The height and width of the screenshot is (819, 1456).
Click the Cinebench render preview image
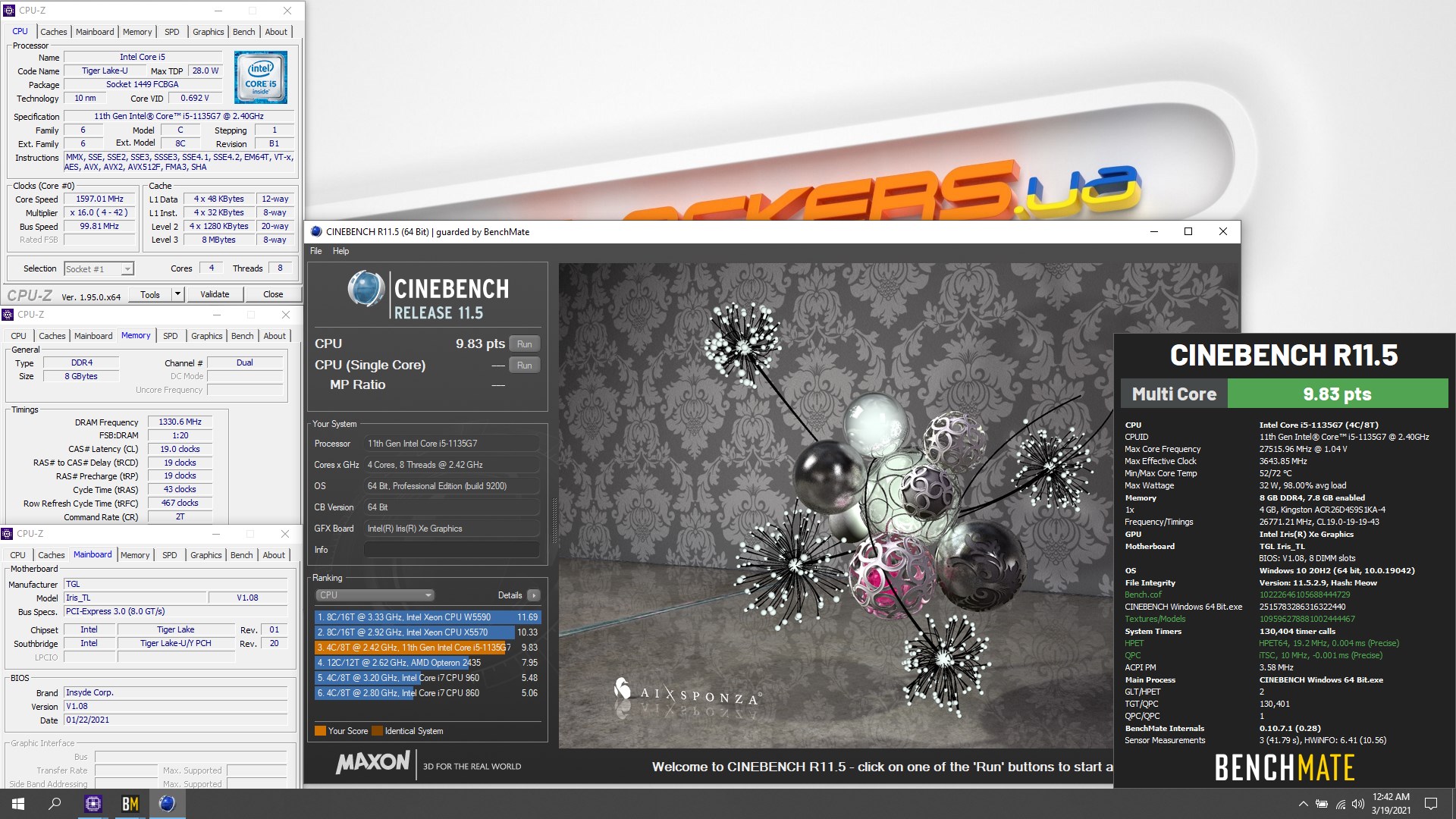click(x=836, y=506)
